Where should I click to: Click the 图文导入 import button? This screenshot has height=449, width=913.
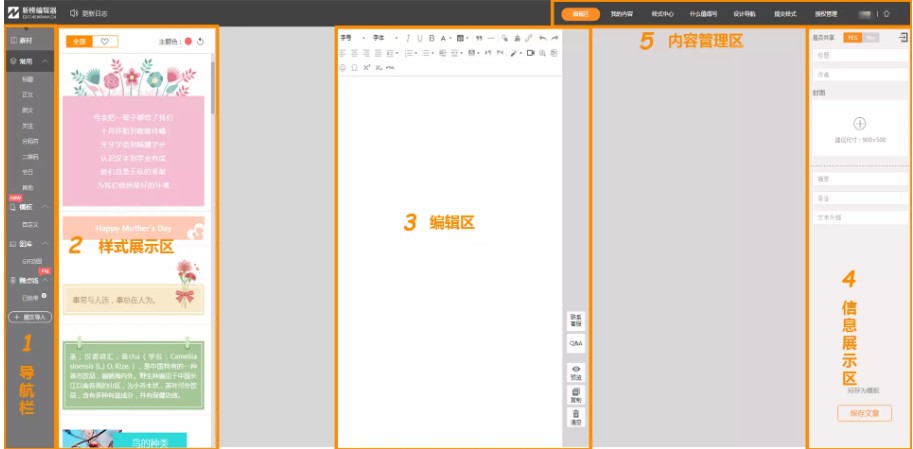coord(30,317)
